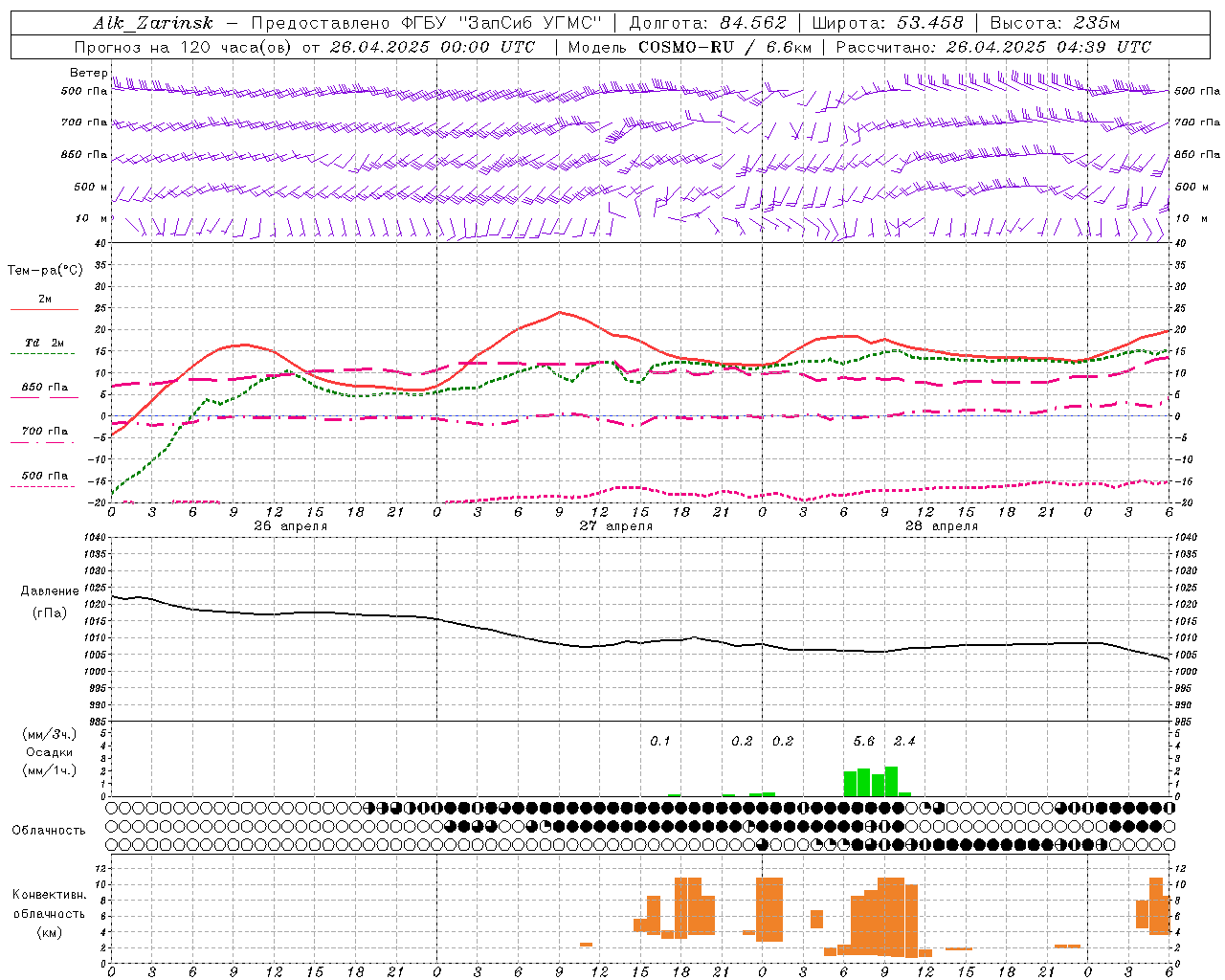This screenshot has width=1225, height=980.
Task: Click the '2м' legend entry above red line
Action: click(45, 299)
